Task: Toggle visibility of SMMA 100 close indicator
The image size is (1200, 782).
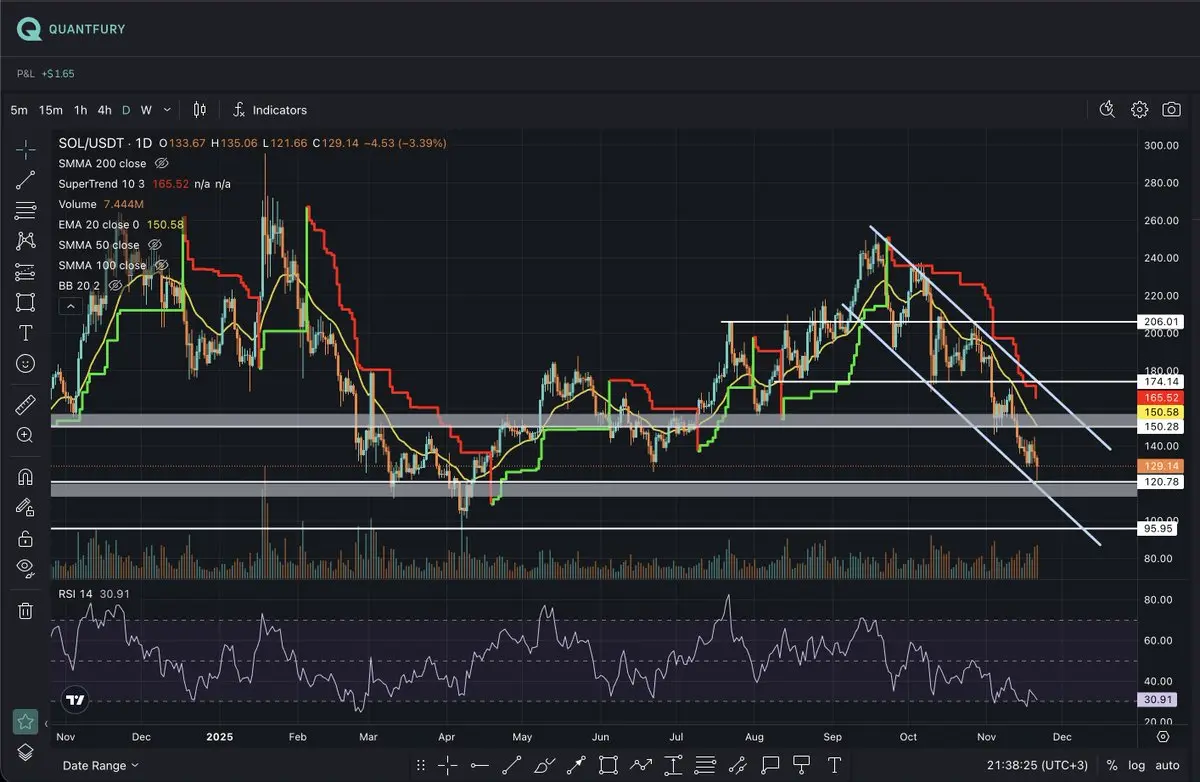Action: (x=162, y=265)
